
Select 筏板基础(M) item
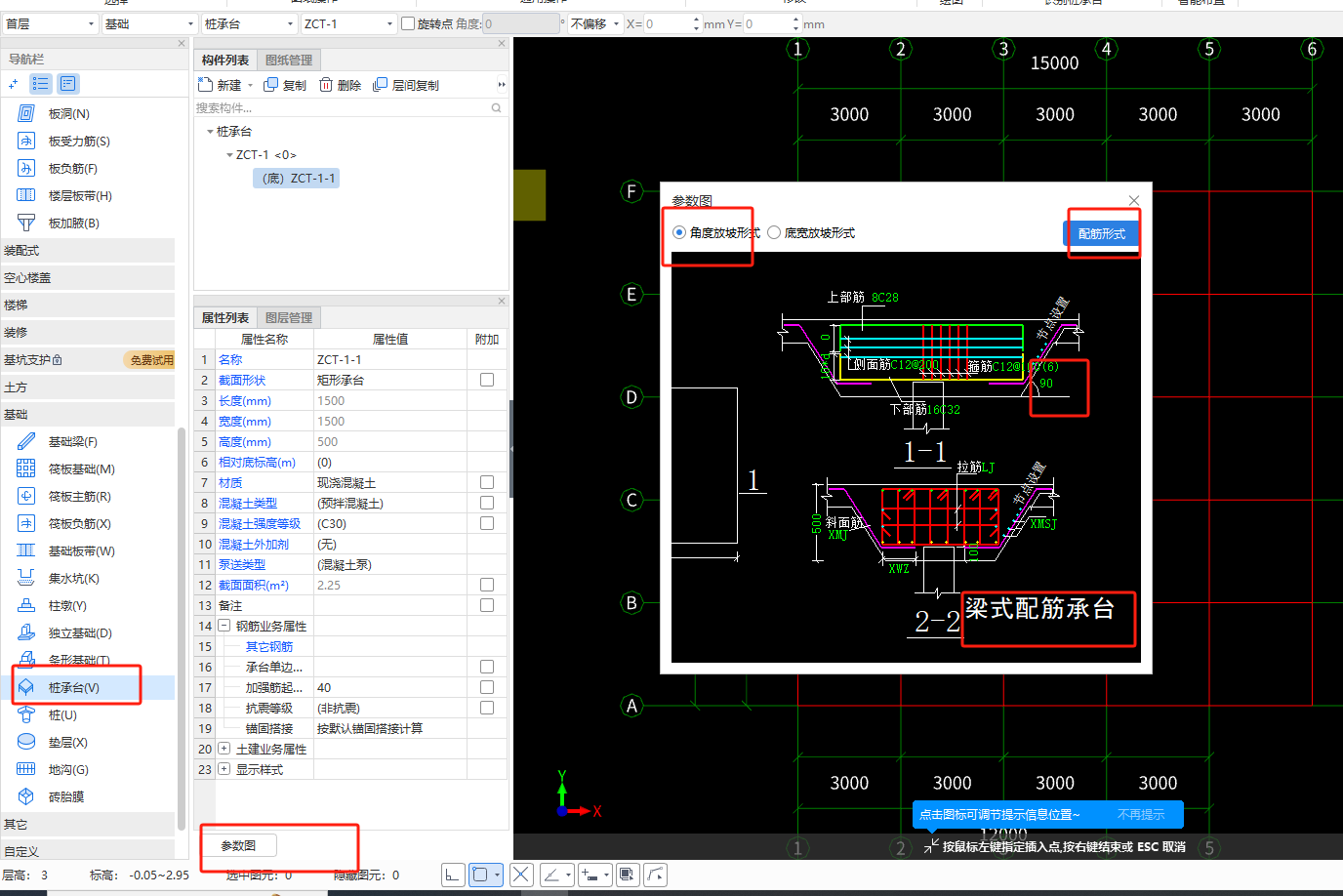[81, 469]
